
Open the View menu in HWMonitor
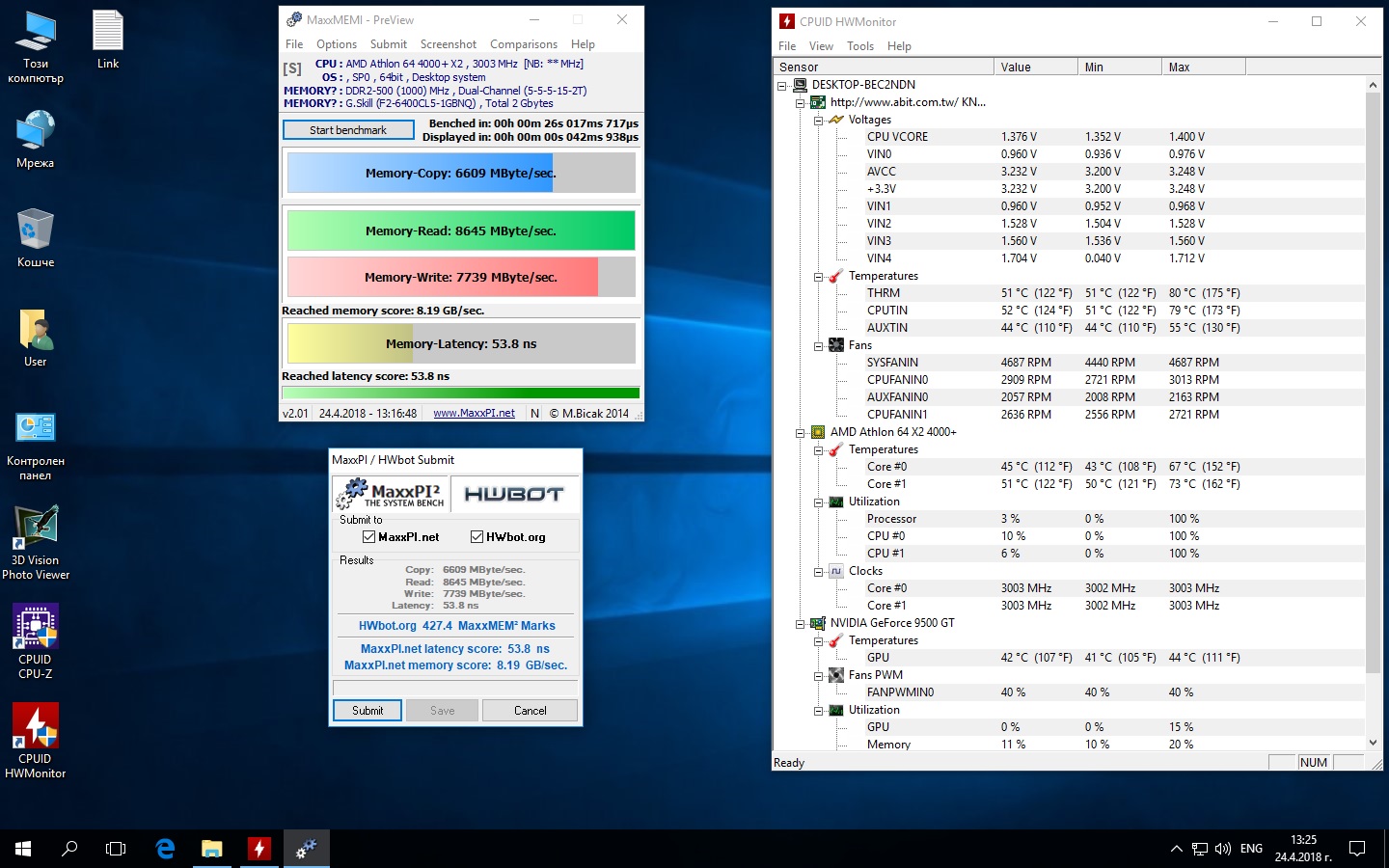[x=821, y=46]
